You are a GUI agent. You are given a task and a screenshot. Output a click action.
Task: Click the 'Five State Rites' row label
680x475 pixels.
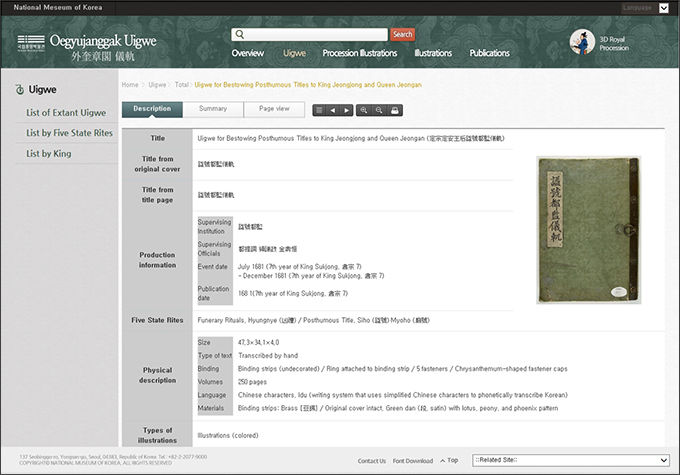pos(157,320)
